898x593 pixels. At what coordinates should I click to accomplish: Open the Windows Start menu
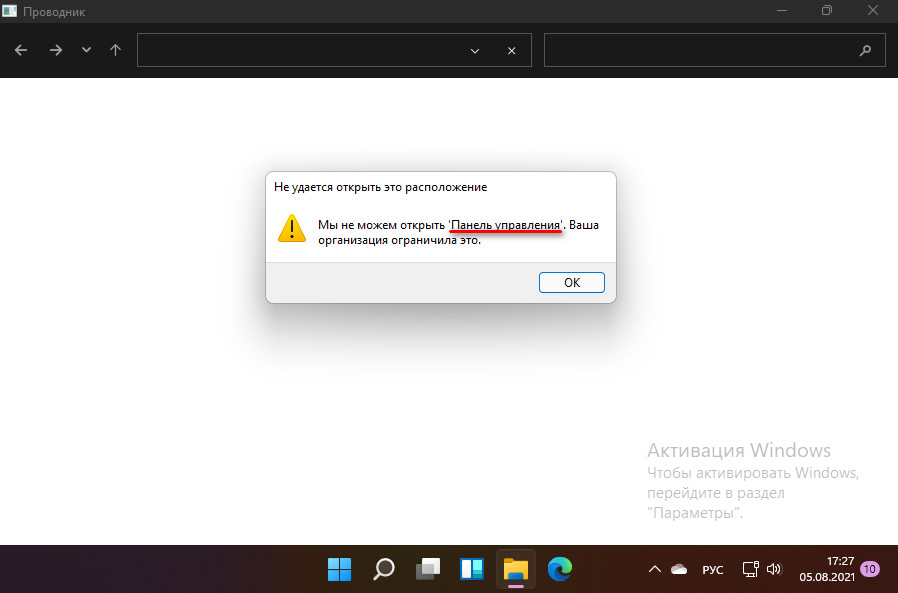point(339,569)
